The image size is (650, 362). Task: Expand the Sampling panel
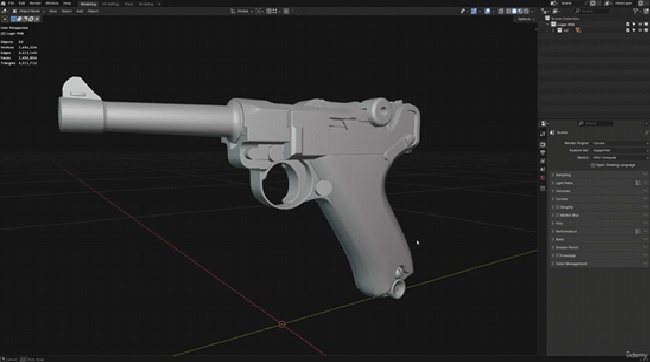599,175
